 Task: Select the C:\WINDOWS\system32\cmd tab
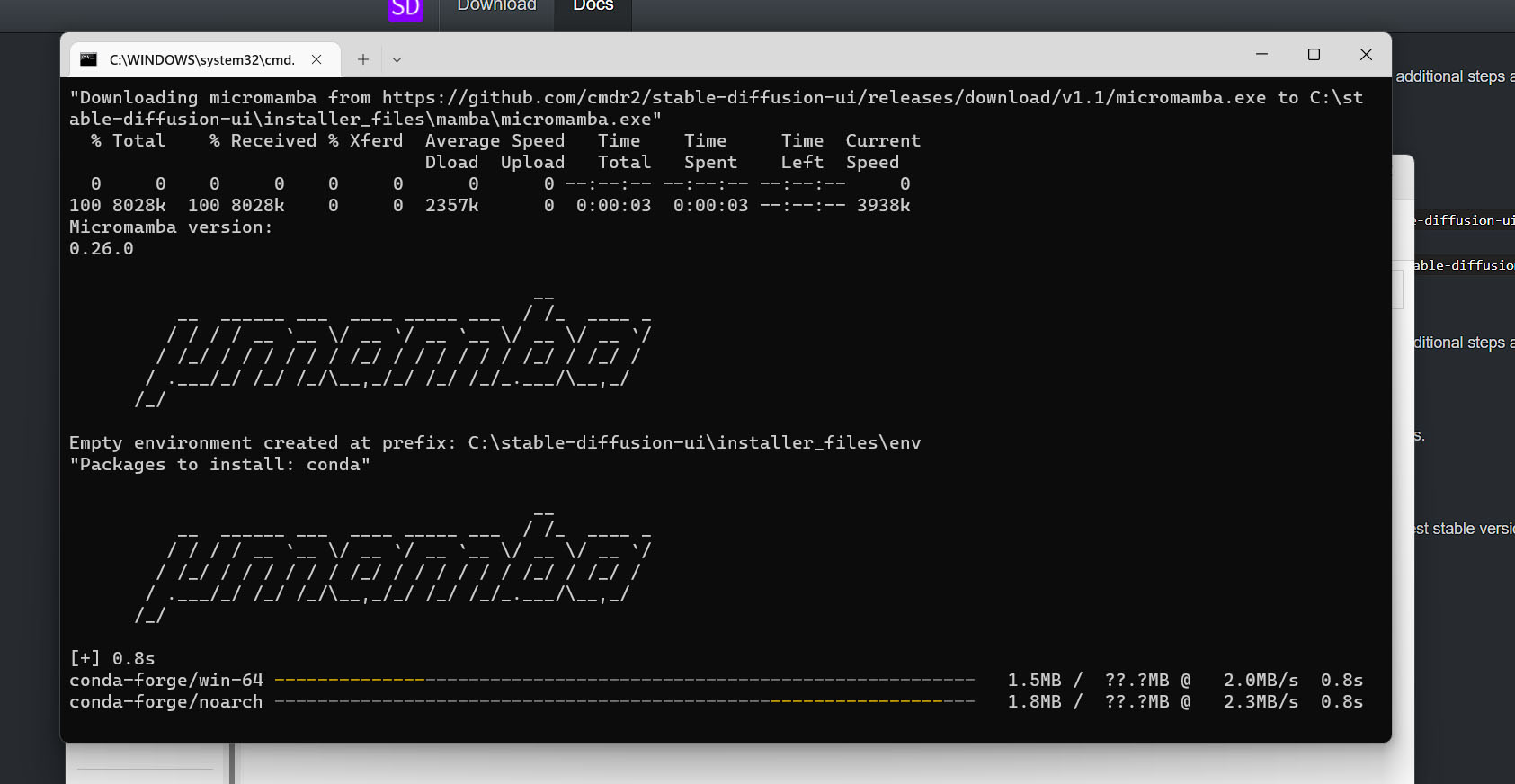pyautogui.click(x=205, y=59)
